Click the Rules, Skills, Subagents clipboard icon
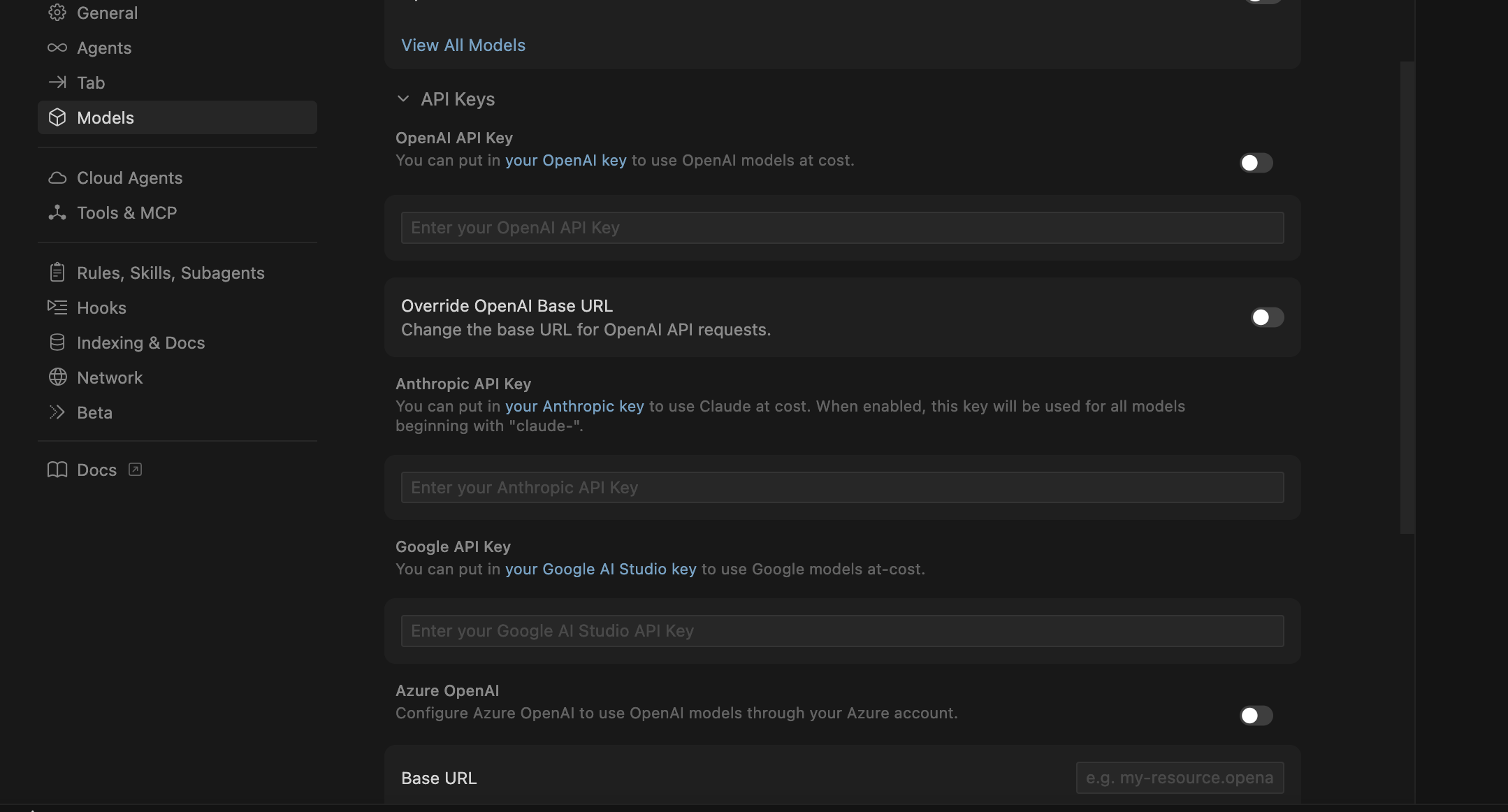This screenshot has width=1508, height=812. 57,273
